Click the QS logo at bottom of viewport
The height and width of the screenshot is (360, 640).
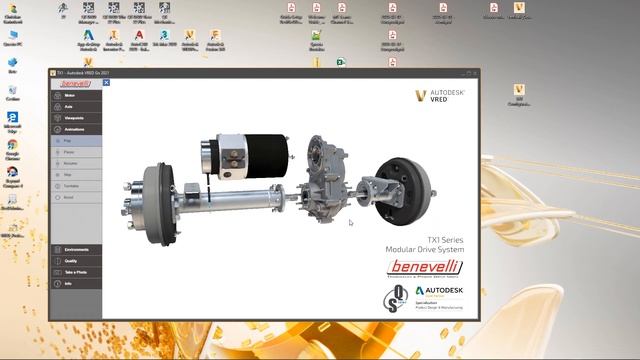pos(396,299)
